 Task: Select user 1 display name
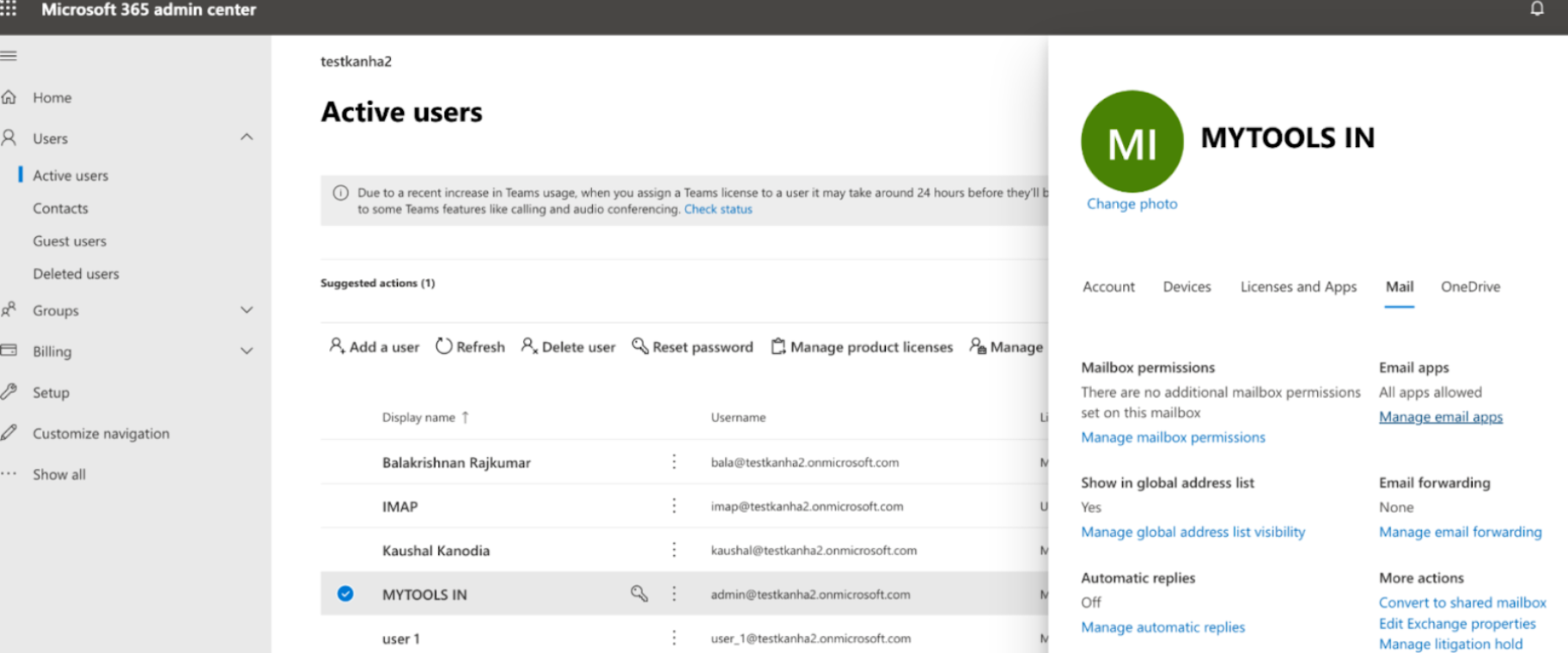400,638
